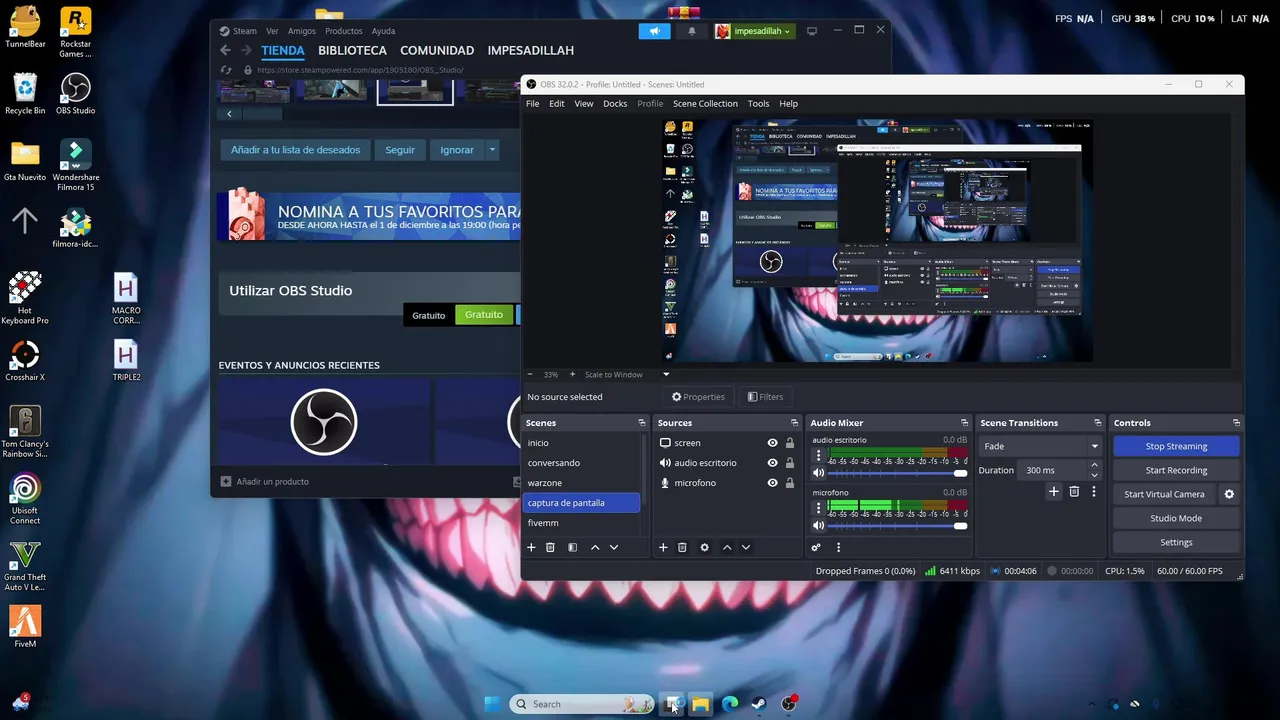This screenshot has height=720, width=1280.
Task: Click green Gratuito button in Steam
Action: pyautogui.click(x=484, y=314)
